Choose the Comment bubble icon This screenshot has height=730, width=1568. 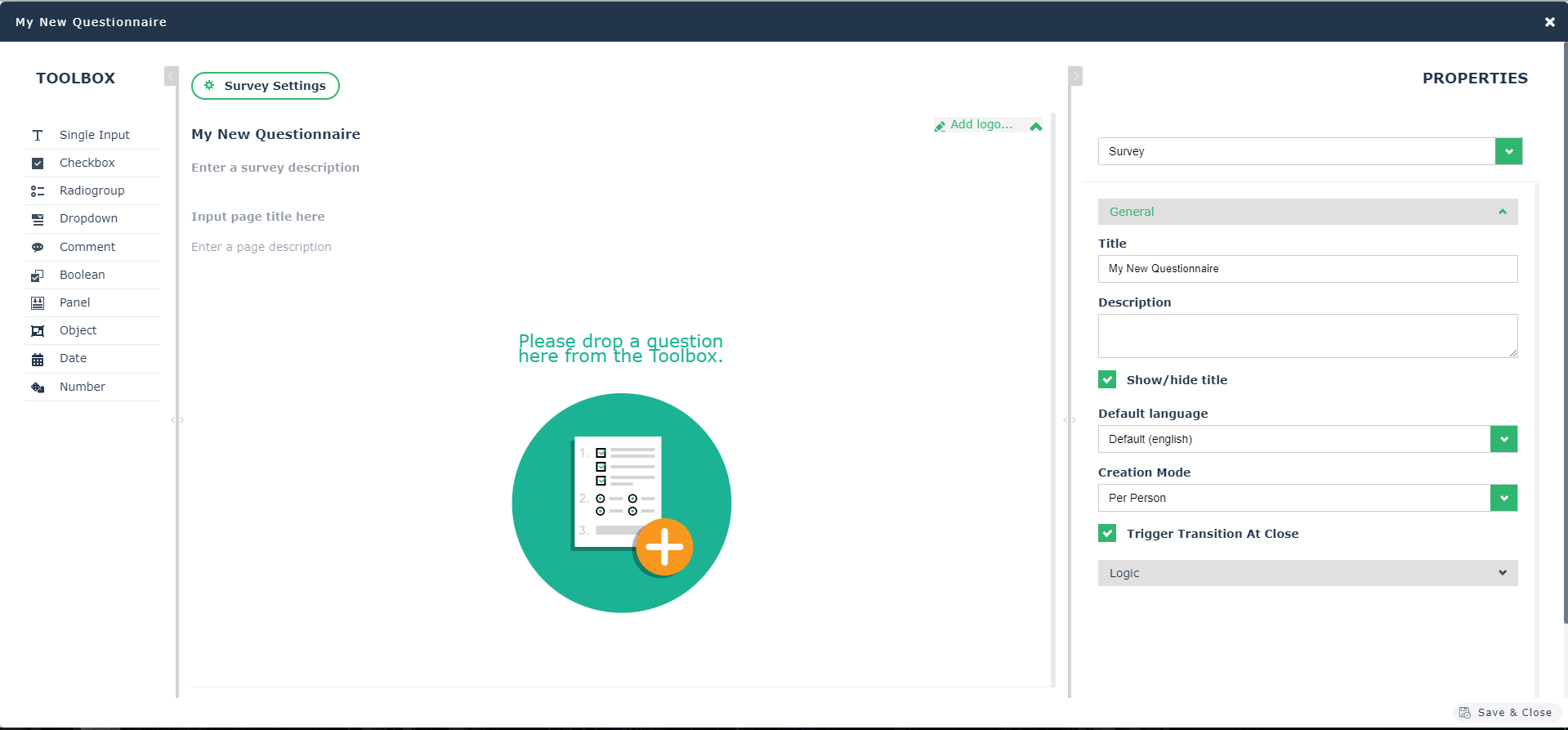[x=38, y=248]
